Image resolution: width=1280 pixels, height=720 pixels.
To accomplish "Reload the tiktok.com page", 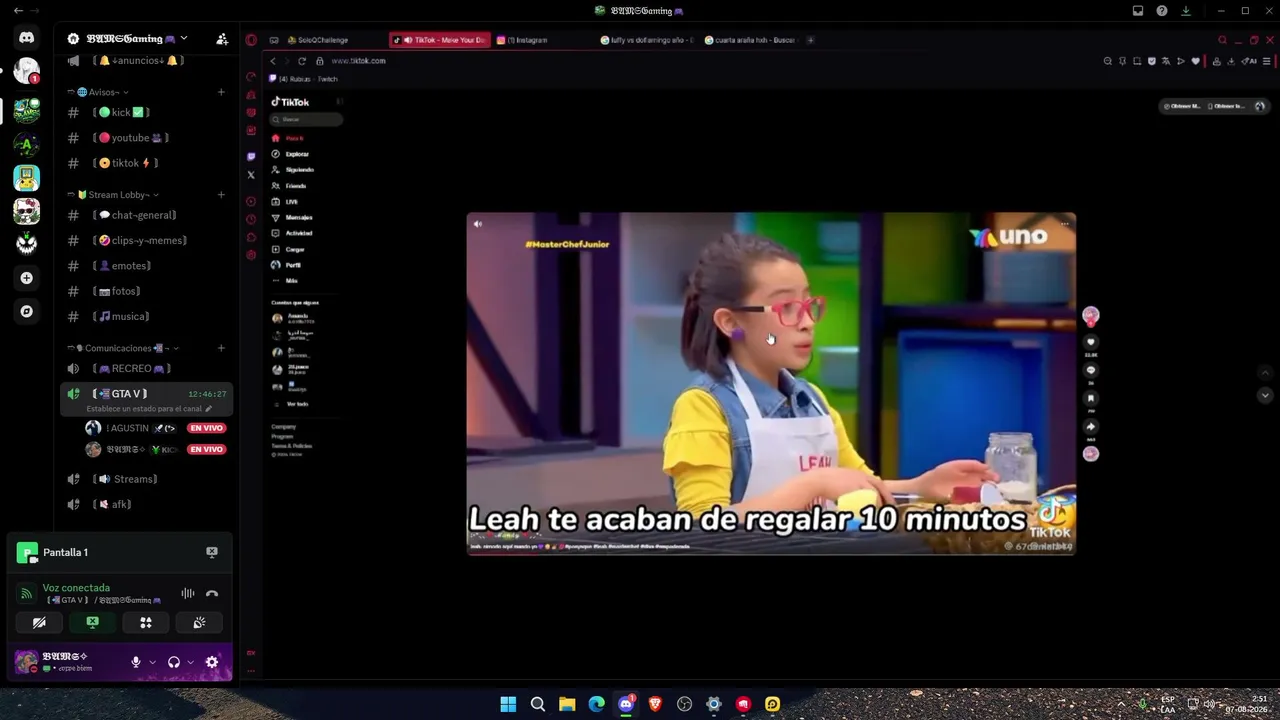I will [x=302, y=61].
